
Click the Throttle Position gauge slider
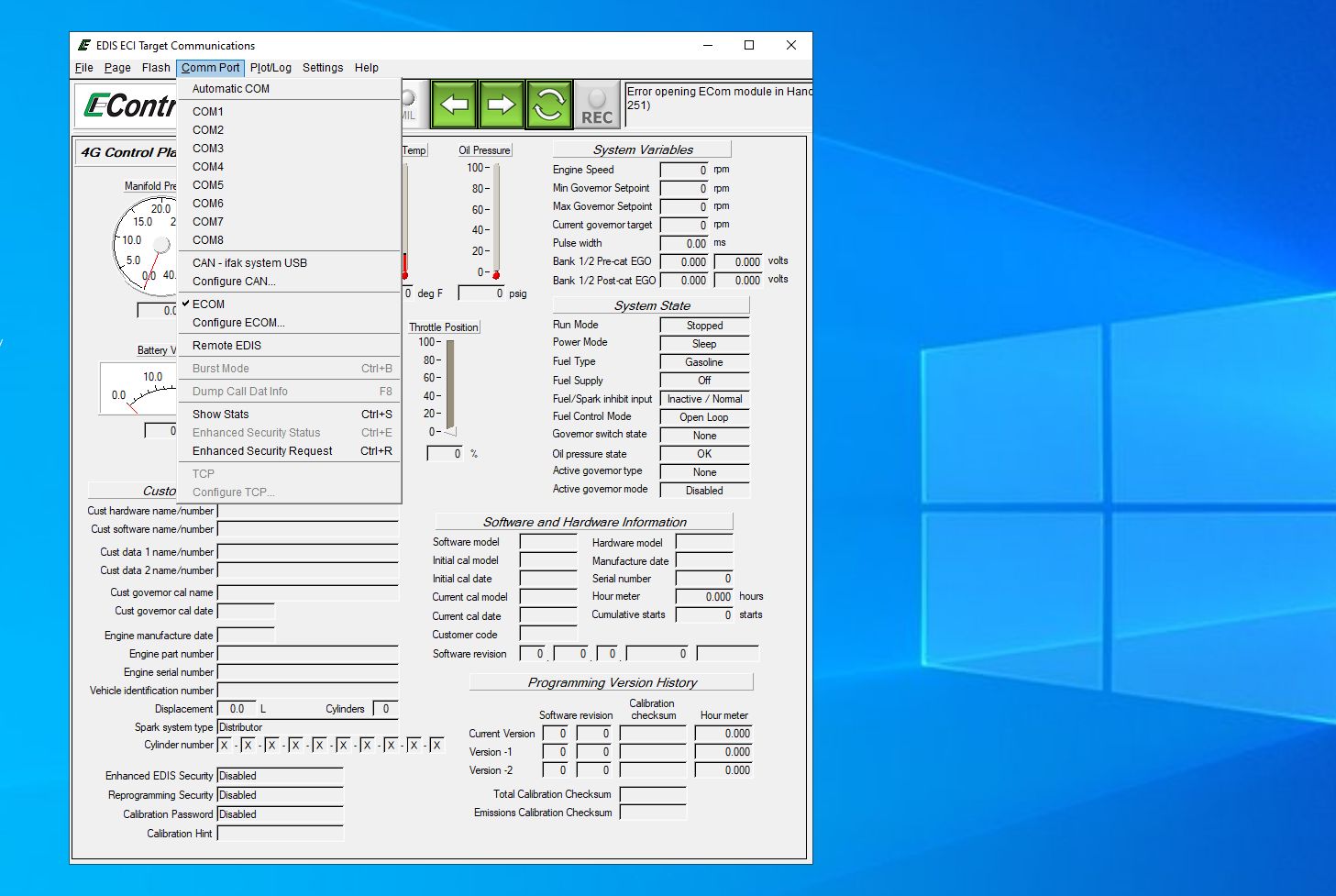pyautogui.click(x=450, y=385)
